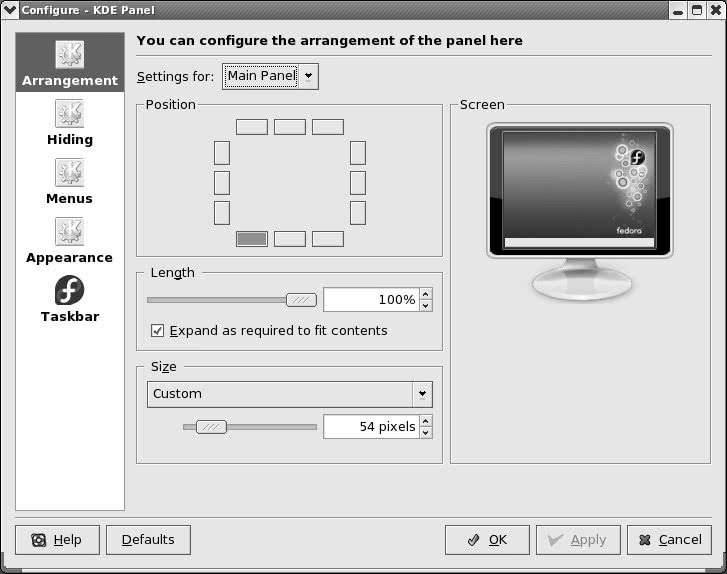Screen dimensions: 727x574
Task: Place panel on top edge, left-aligned
Action: [x=252, y=127]
